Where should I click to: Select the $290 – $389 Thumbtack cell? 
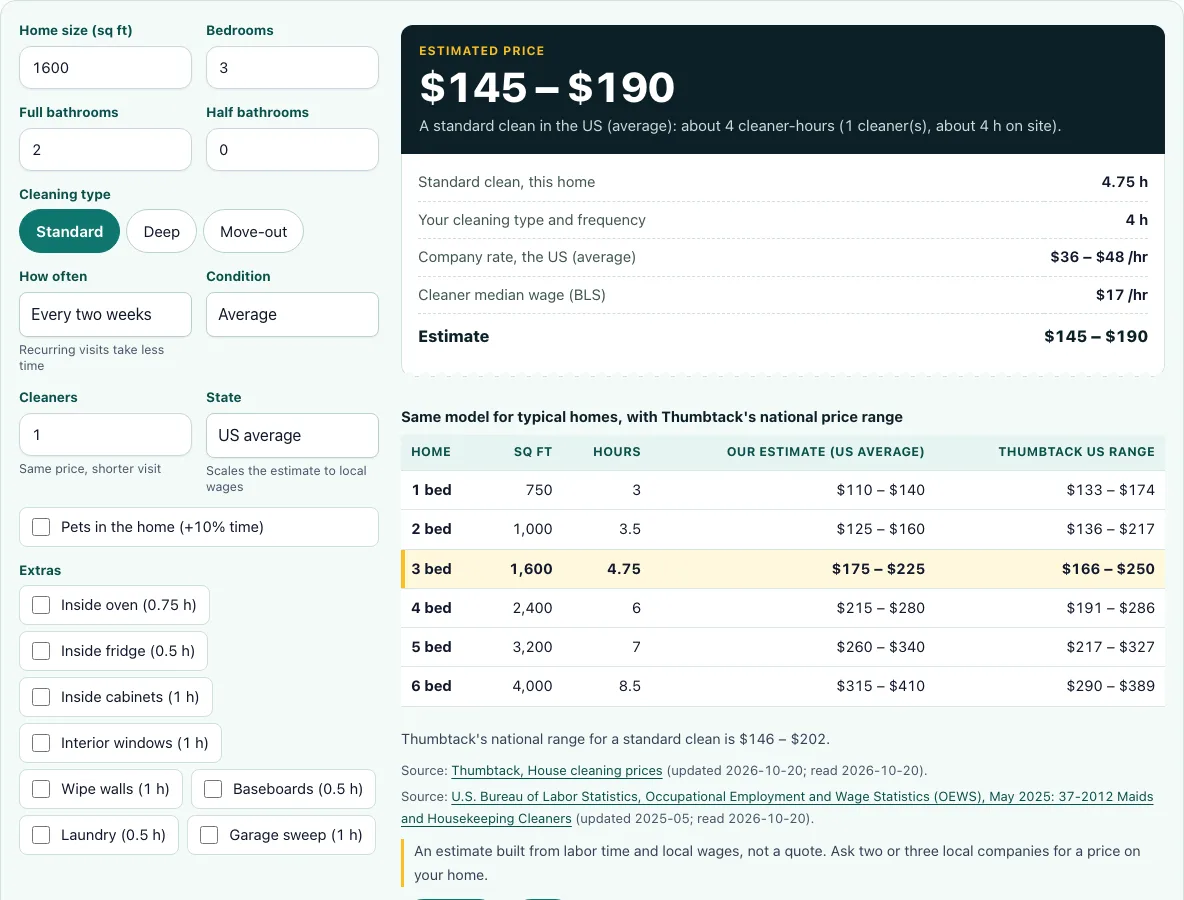pyautogui.click(x=1110, y=686)
